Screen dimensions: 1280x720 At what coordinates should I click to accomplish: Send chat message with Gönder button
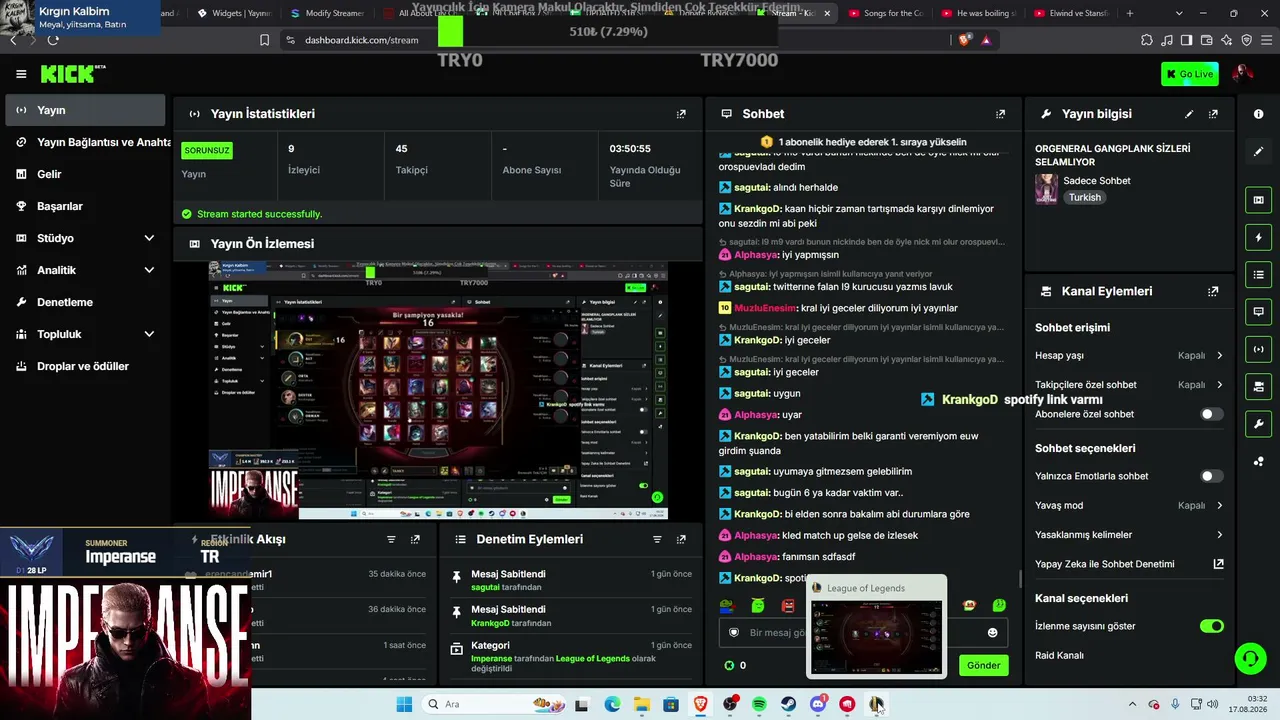(x=983, y=665)
